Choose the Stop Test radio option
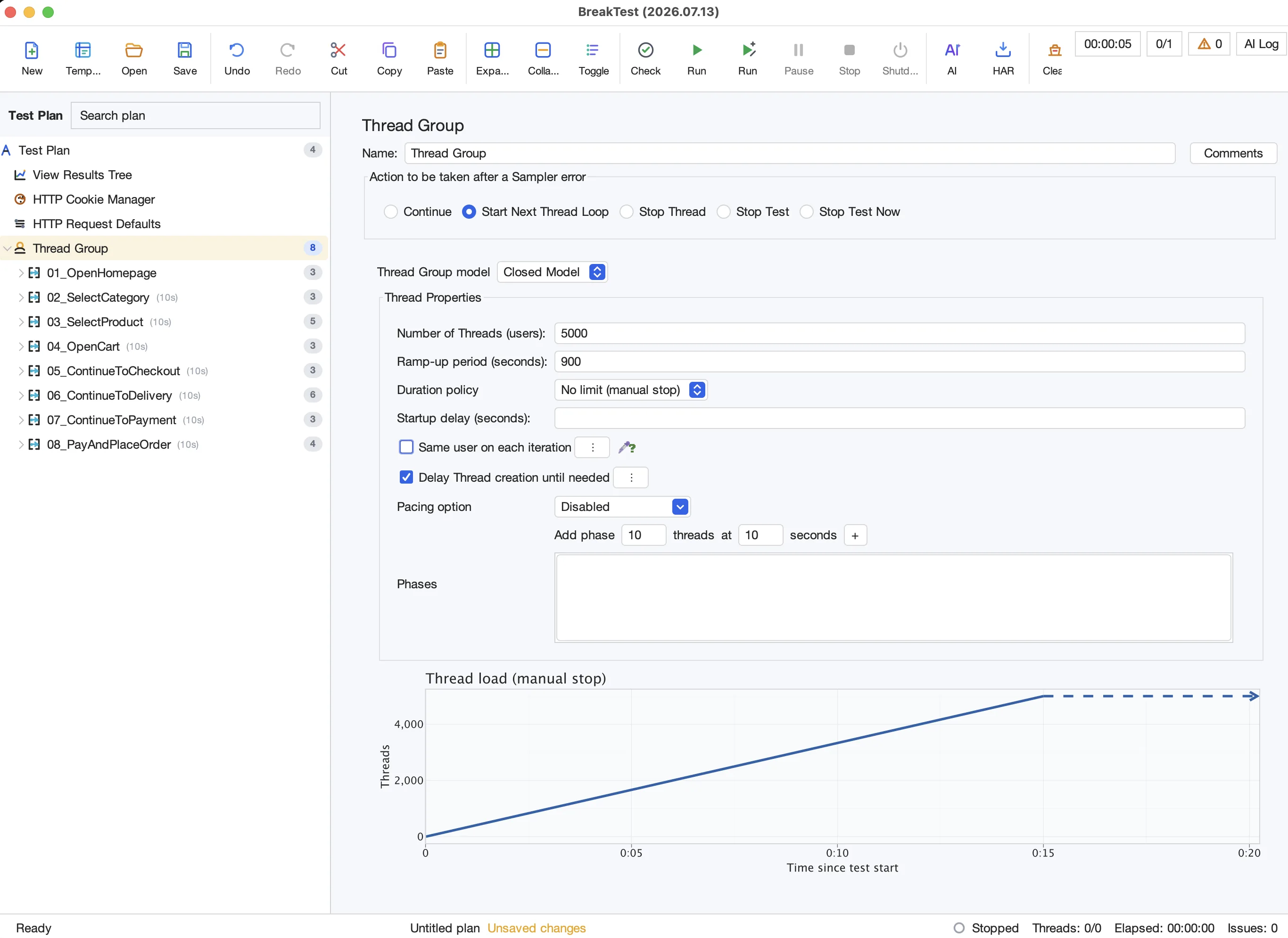 pos(724,212)
